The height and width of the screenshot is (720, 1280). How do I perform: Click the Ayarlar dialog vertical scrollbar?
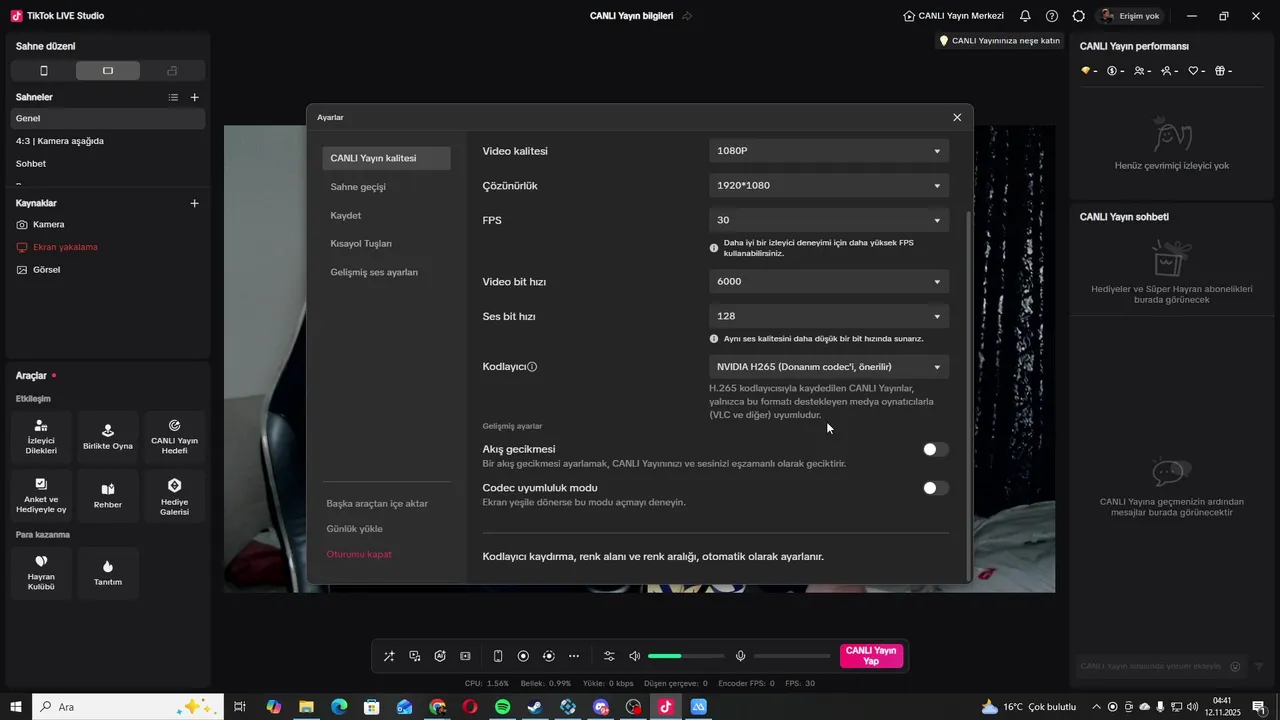pos(969,395)
